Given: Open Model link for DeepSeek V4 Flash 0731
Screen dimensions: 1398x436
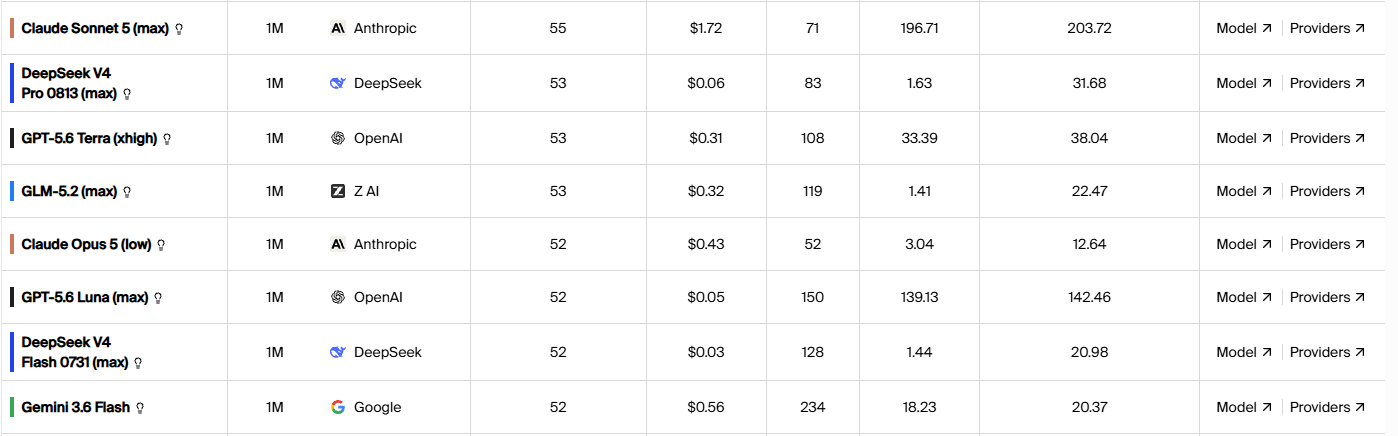Looking at the screenshot, I should (x=1244, y=352).
